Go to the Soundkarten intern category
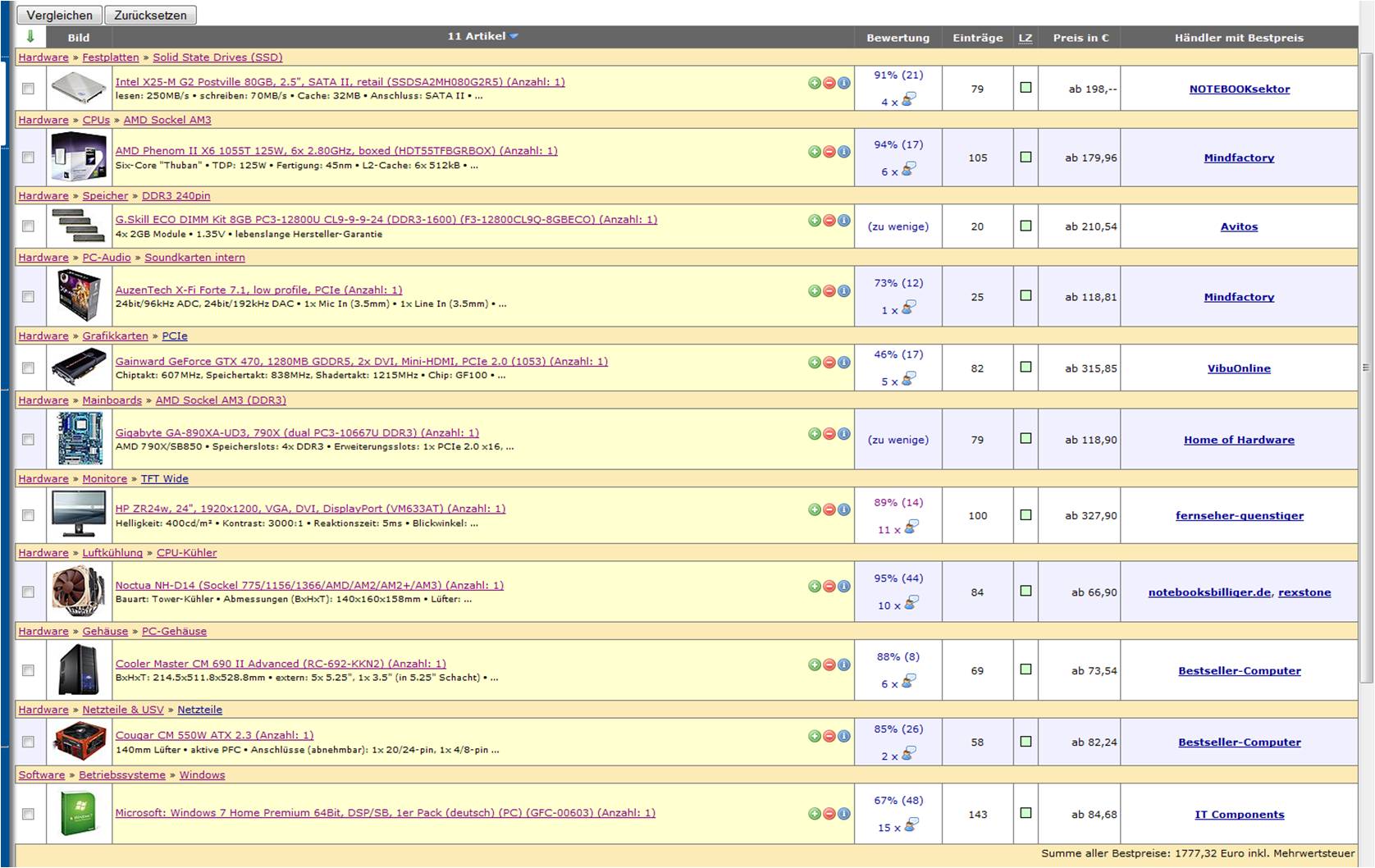1375x868 pixels. [x=194, y=258]
